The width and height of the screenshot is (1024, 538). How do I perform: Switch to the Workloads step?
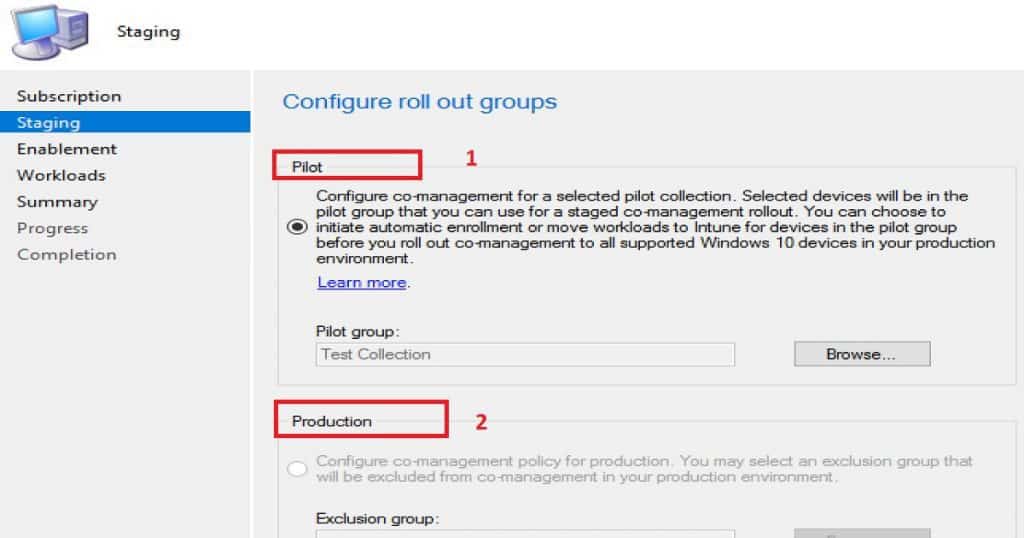pyautogui.click(x=61, y=175)
